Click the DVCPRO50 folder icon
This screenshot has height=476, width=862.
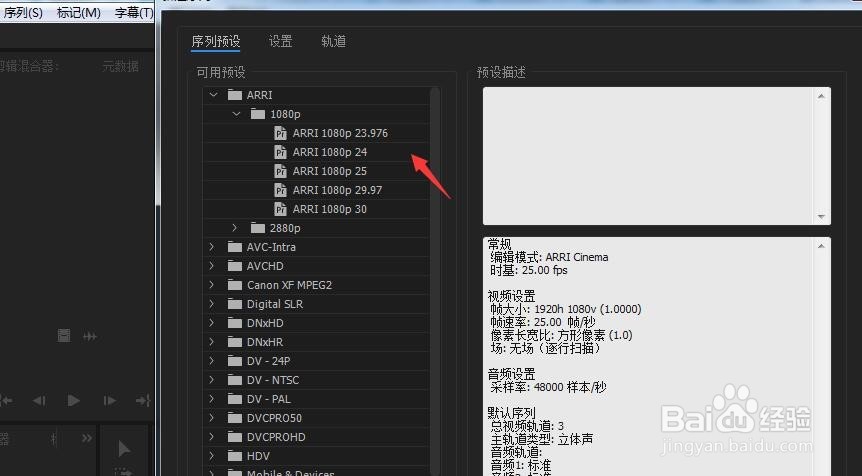tap(235, 418)
